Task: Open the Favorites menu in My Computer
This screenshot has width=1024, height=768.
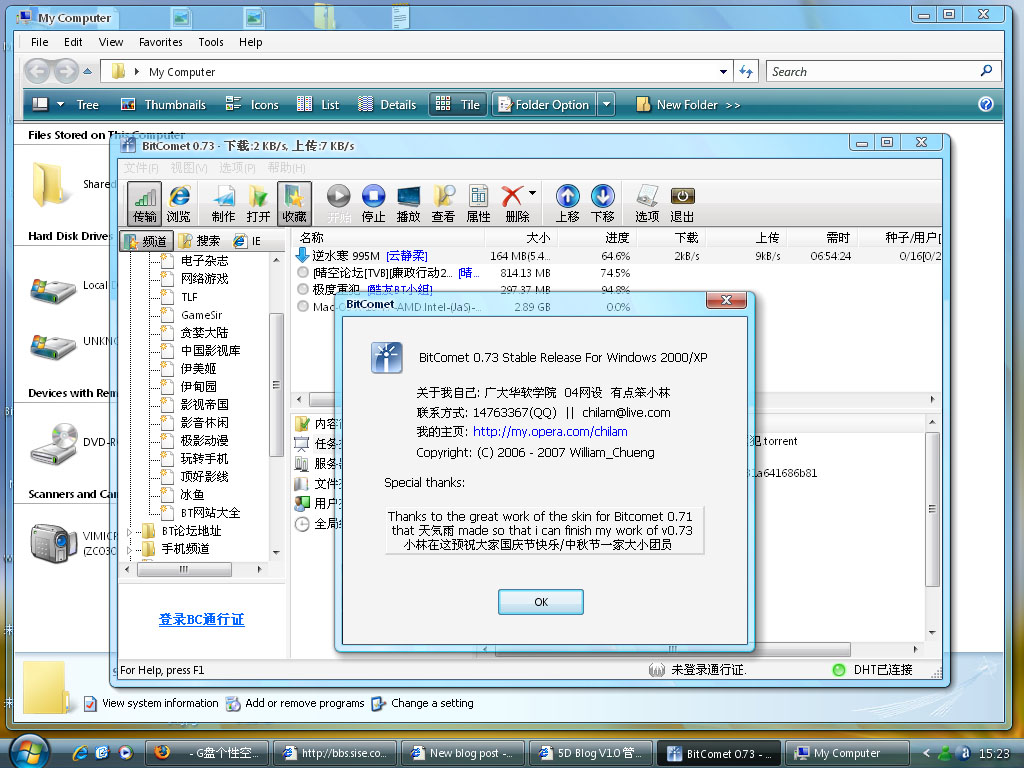Action: click(160, 42)
